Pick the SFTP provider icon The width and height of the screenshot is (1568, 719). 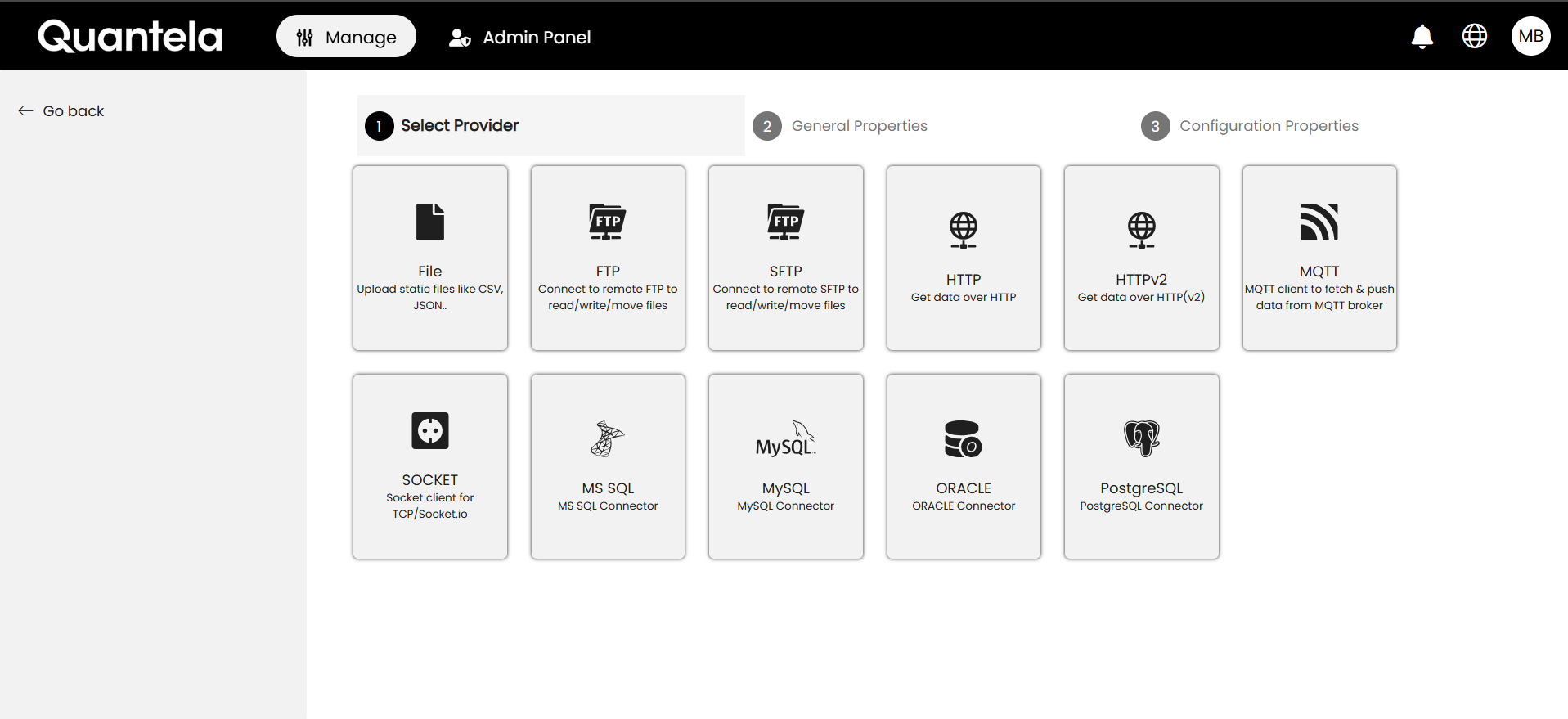pyautogui.click(x=785, y=222)
